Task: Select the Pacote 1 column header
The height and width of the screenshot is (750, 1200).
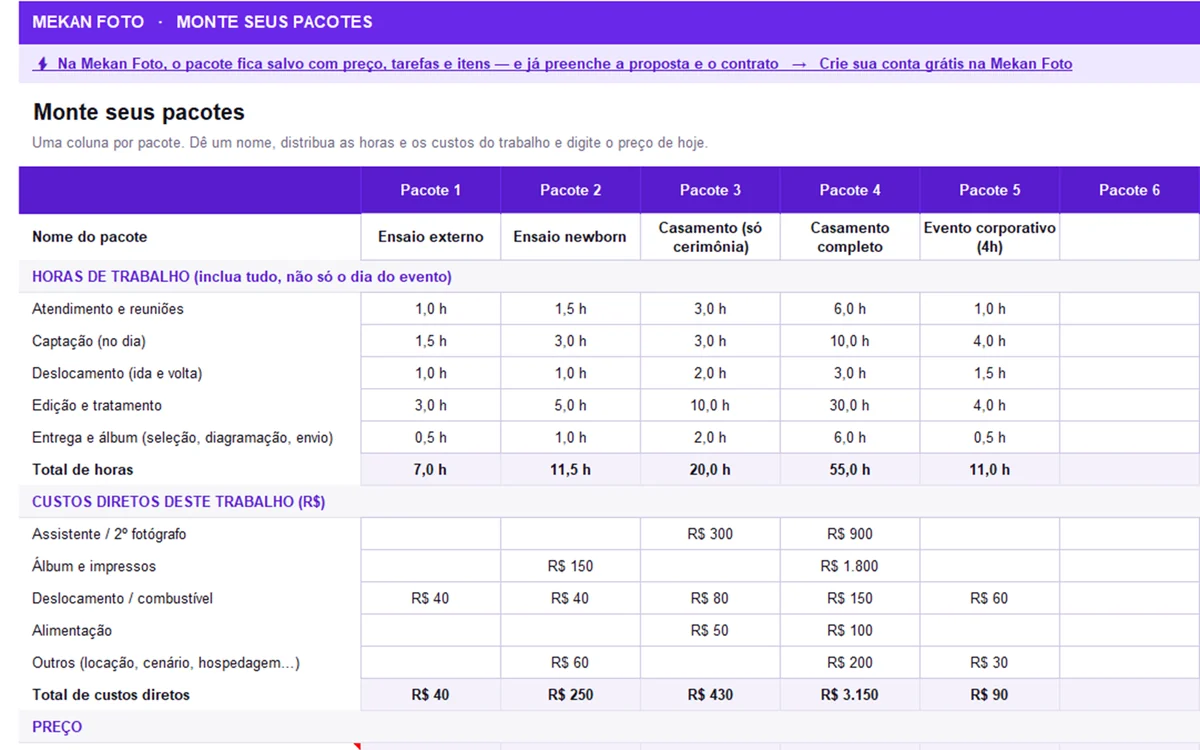Action: (430, 190)
